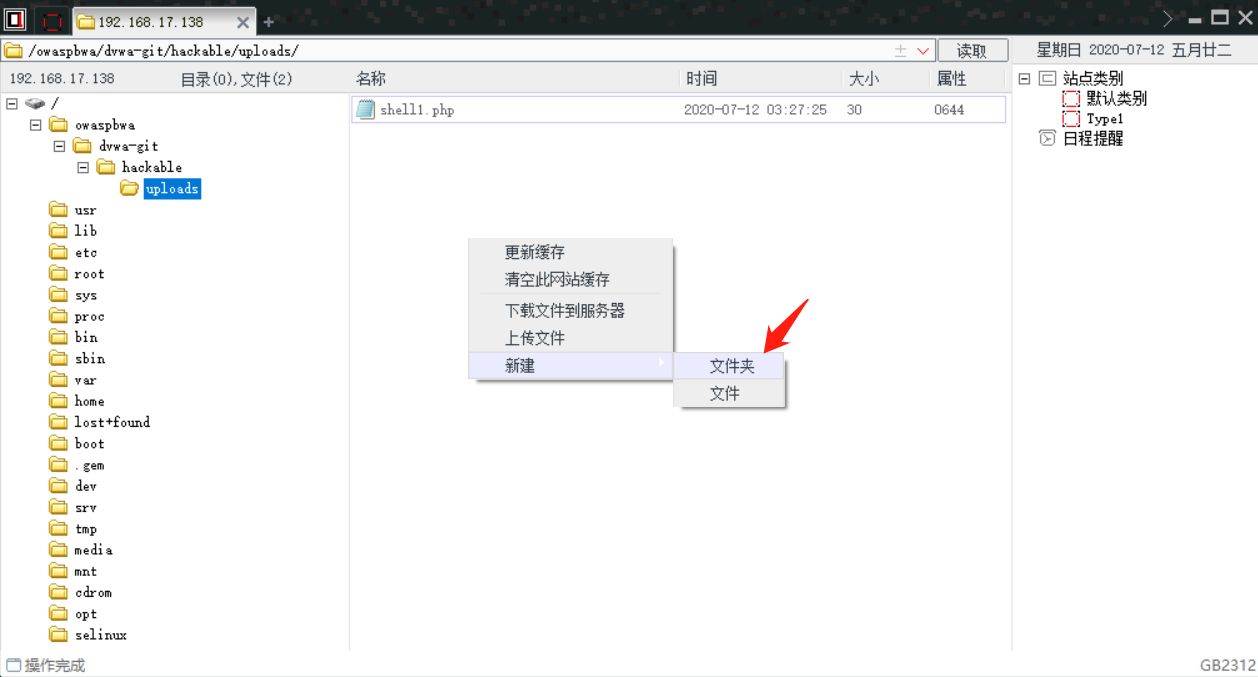Collapse the owaspbwa folder branch
The image size is (1258, 677).
coord(35,124)
